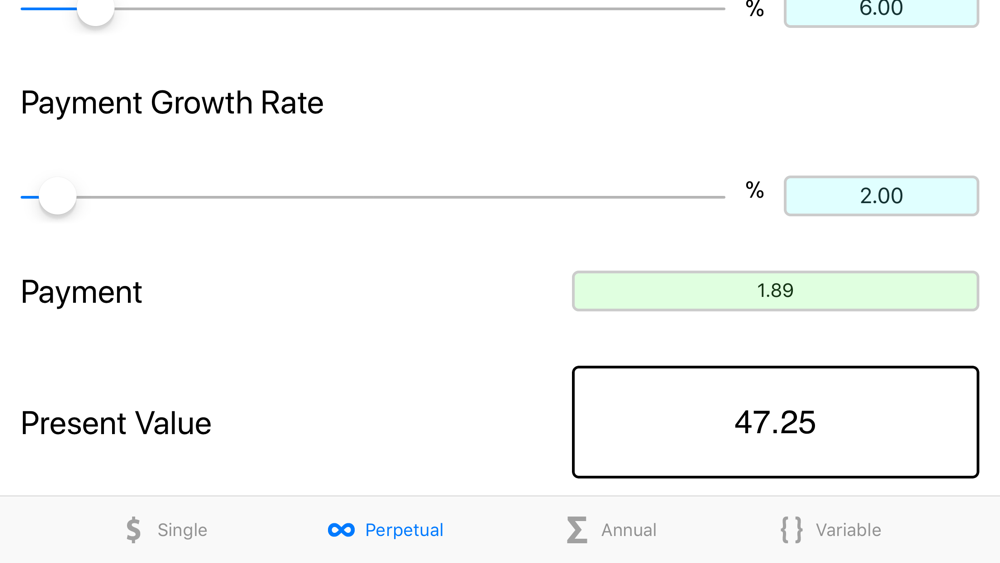Click the Present Value label text
The height and width of the screenshot is (563, 1000).
(x=116, y=423)
